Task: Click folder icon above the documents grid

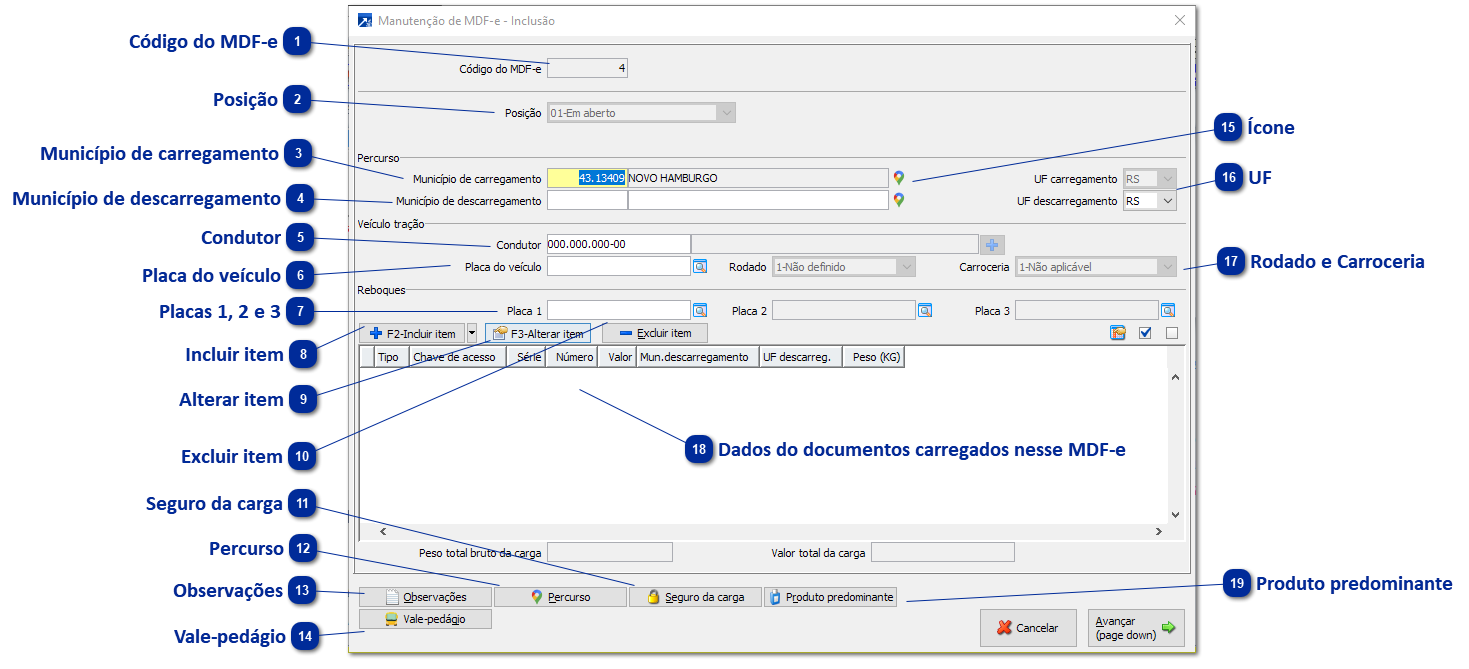Action: [x=1118, y=333]
